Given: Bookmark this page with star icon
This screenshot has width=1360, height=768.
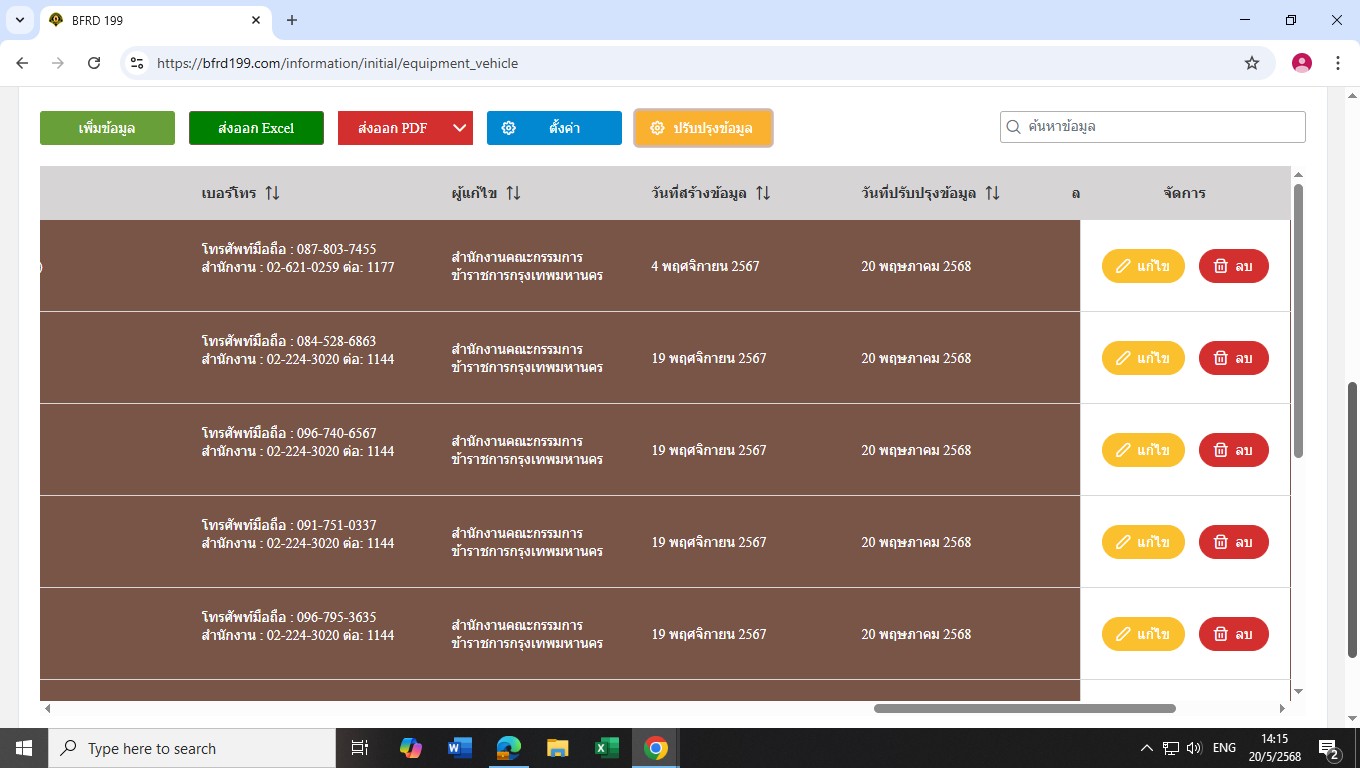Looking at the screenshot, I should click(x=1251, y=63).
